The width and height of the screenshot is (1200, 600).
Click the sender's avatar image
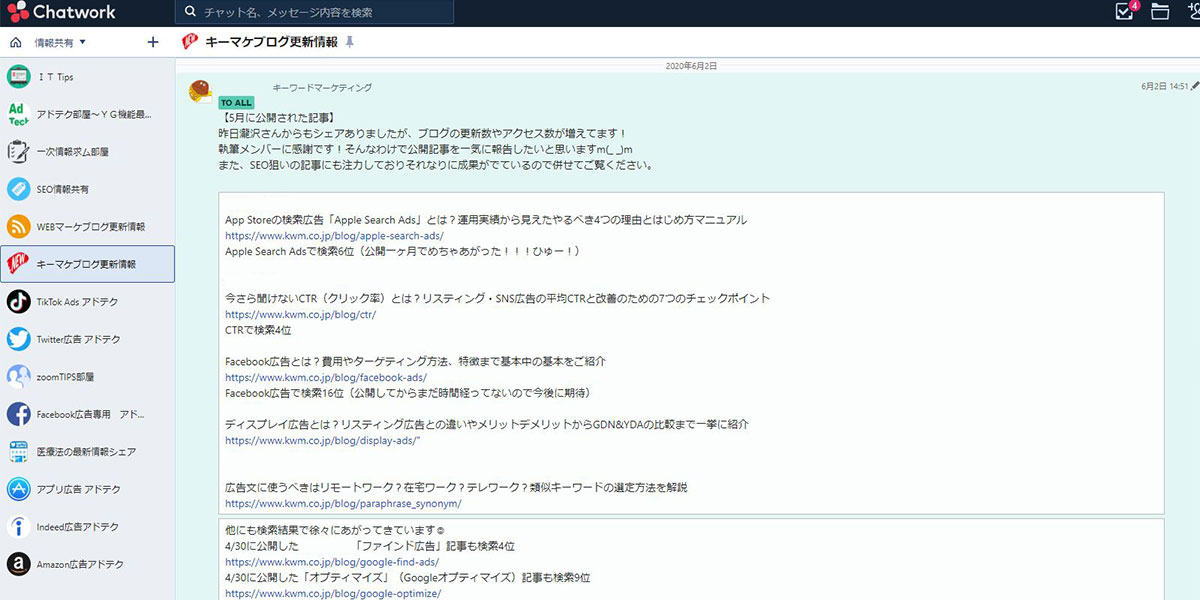click(201, 92)
